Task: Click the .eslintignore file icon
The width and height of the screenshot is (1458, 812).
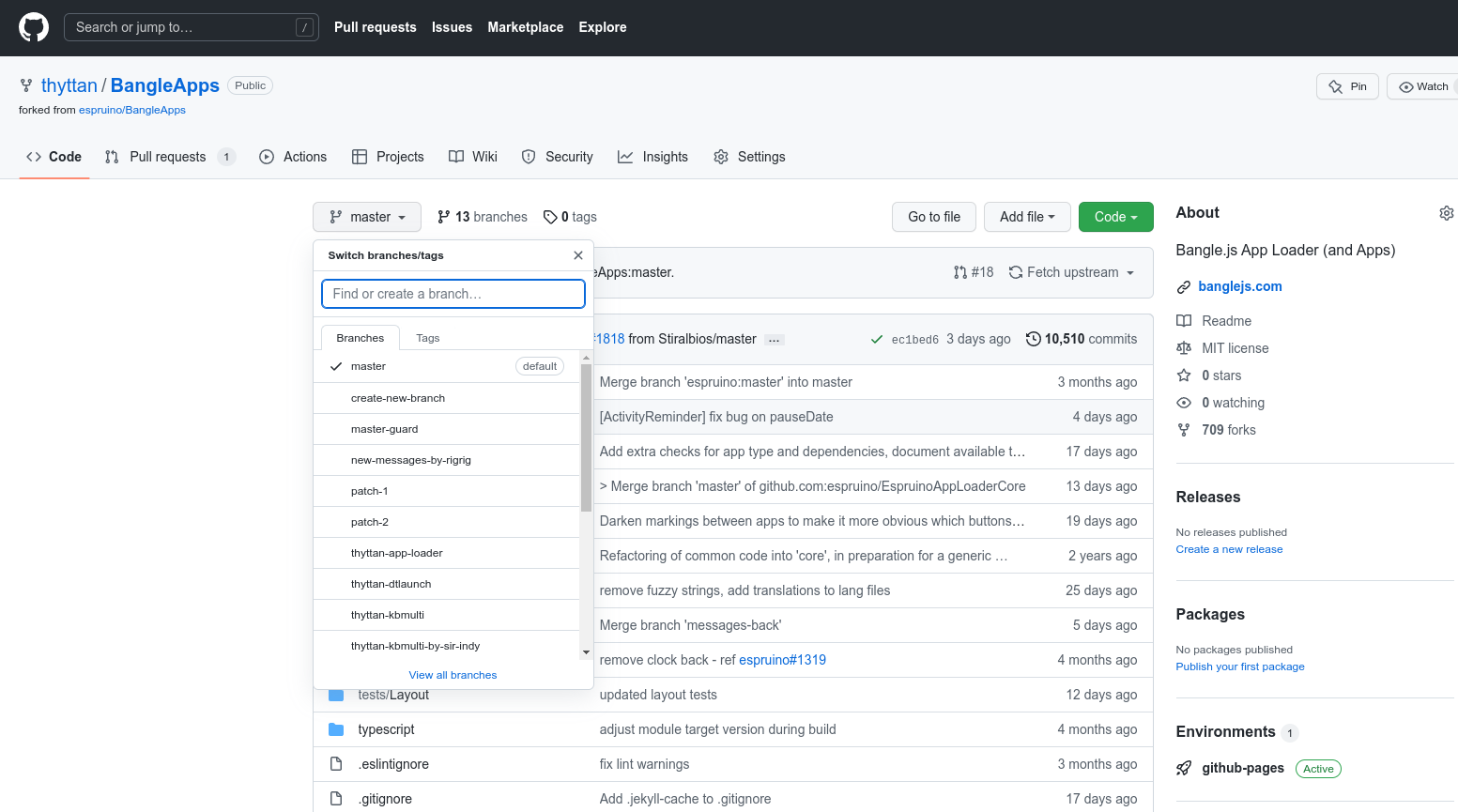Action: (336, 764)
